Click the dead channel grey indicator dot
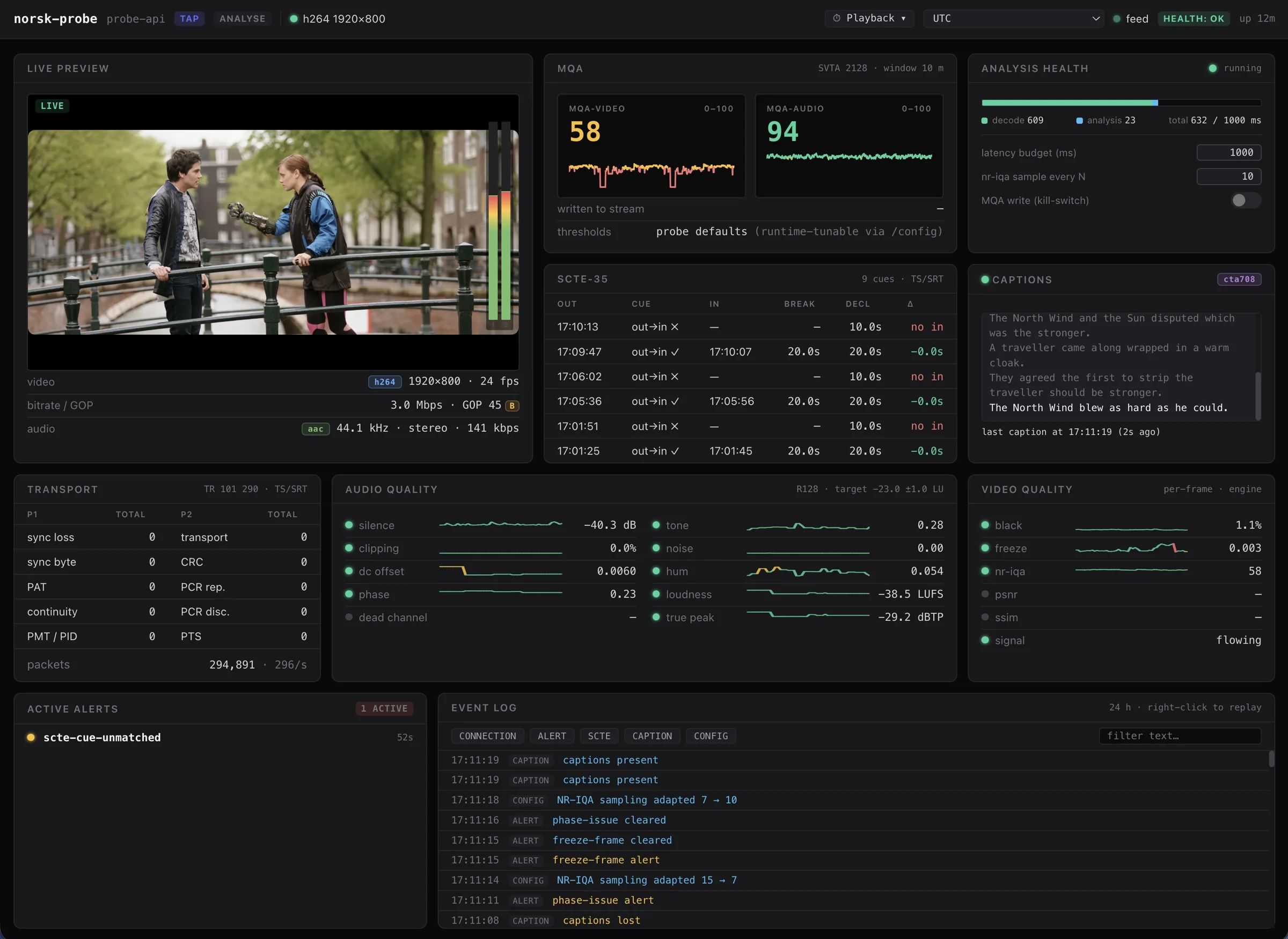This screenshot has height=939, width=1288. pyautogui.click(x=349, y=617)
